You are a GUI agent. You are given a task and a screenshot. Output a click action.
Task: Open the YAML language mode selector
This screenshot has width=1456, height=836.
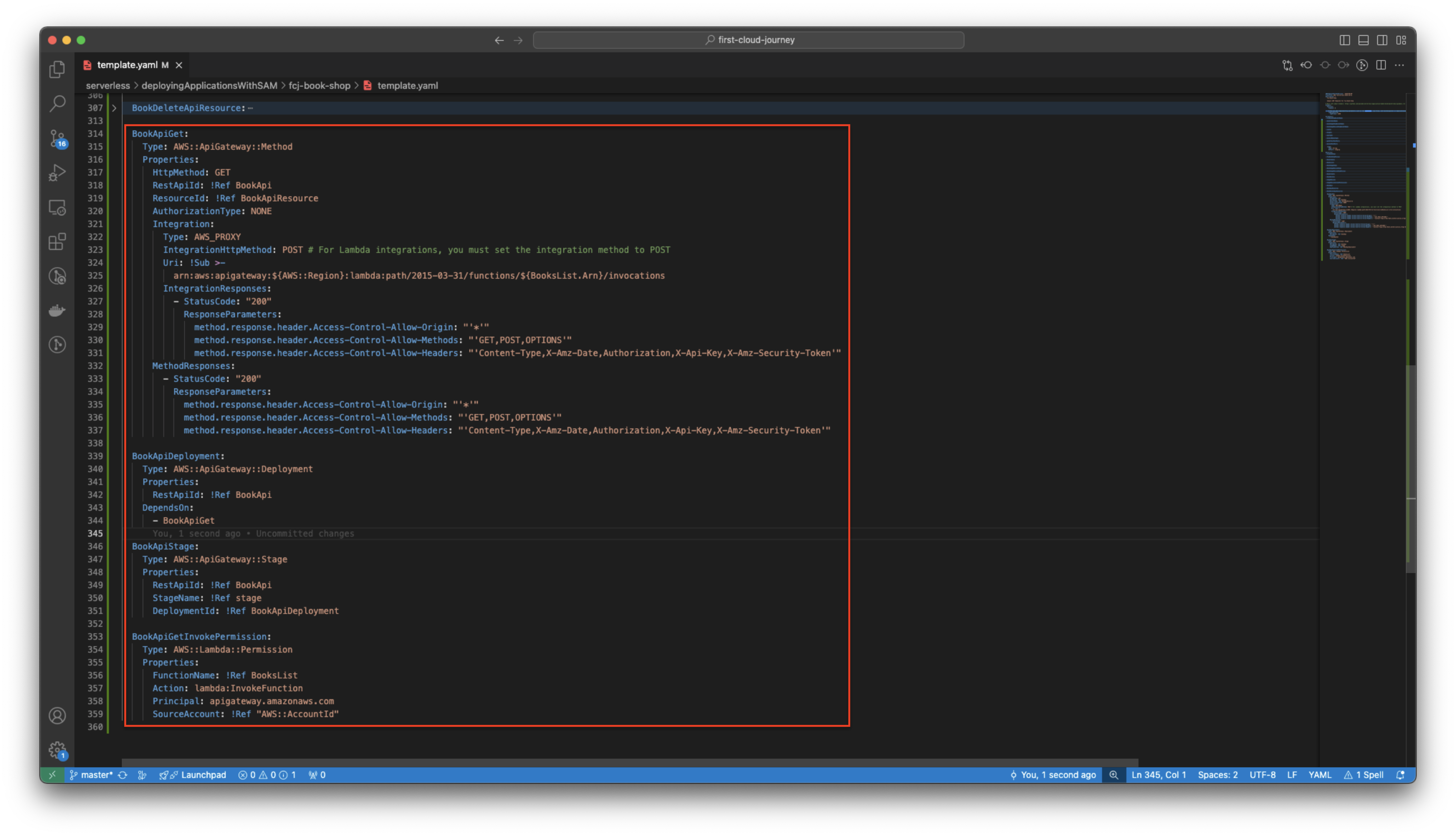1319,774
